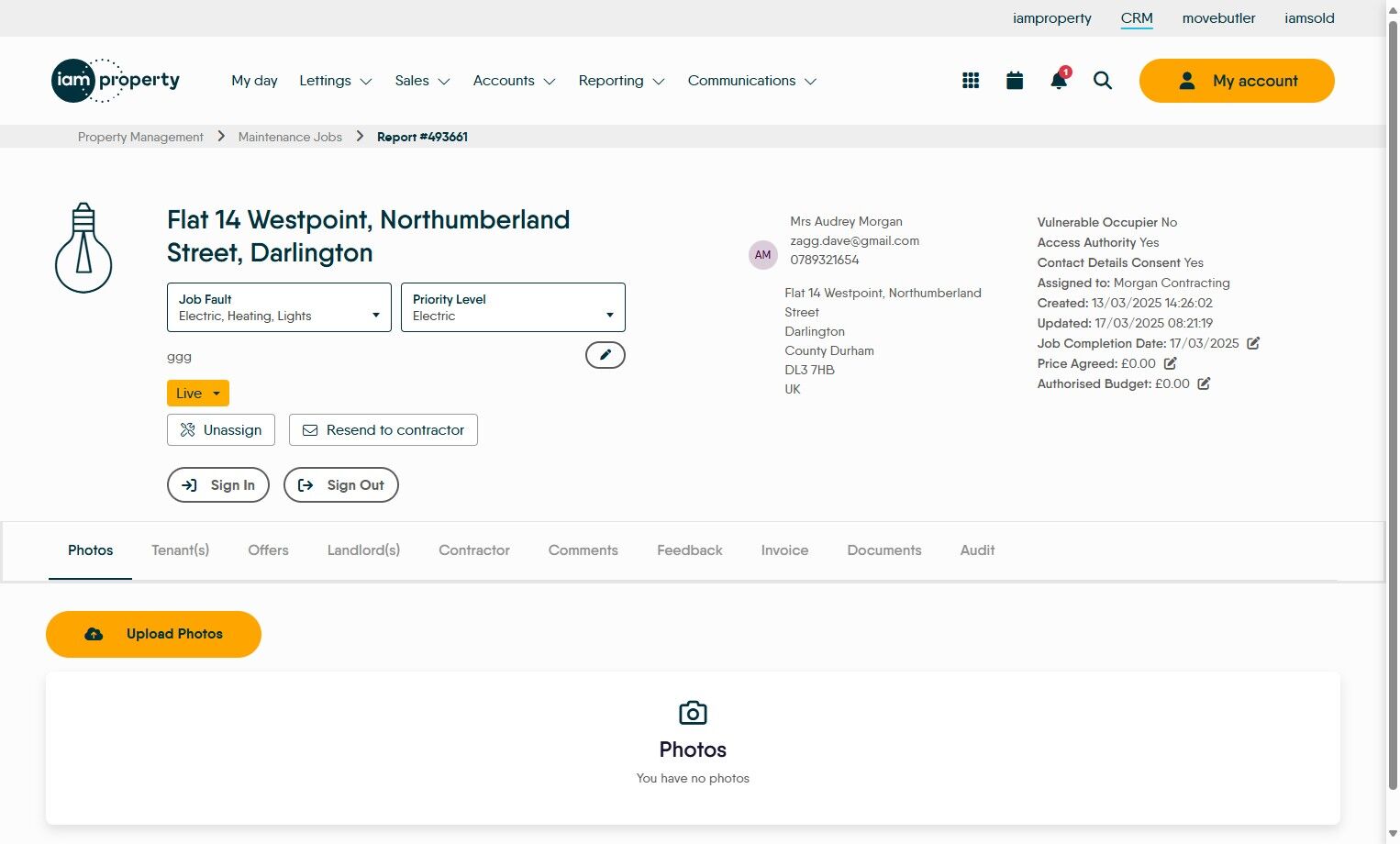This screenshot has height=844, width=1400.
Task: Click the notifications bell icon
Action: point(1059,81)
